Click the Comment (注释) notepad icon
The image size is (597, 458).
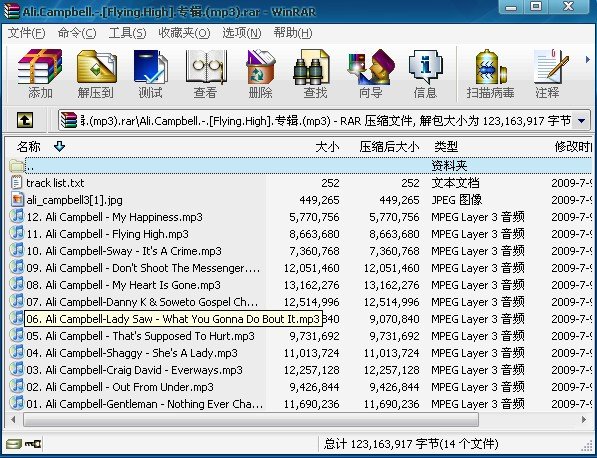(551, 66)
